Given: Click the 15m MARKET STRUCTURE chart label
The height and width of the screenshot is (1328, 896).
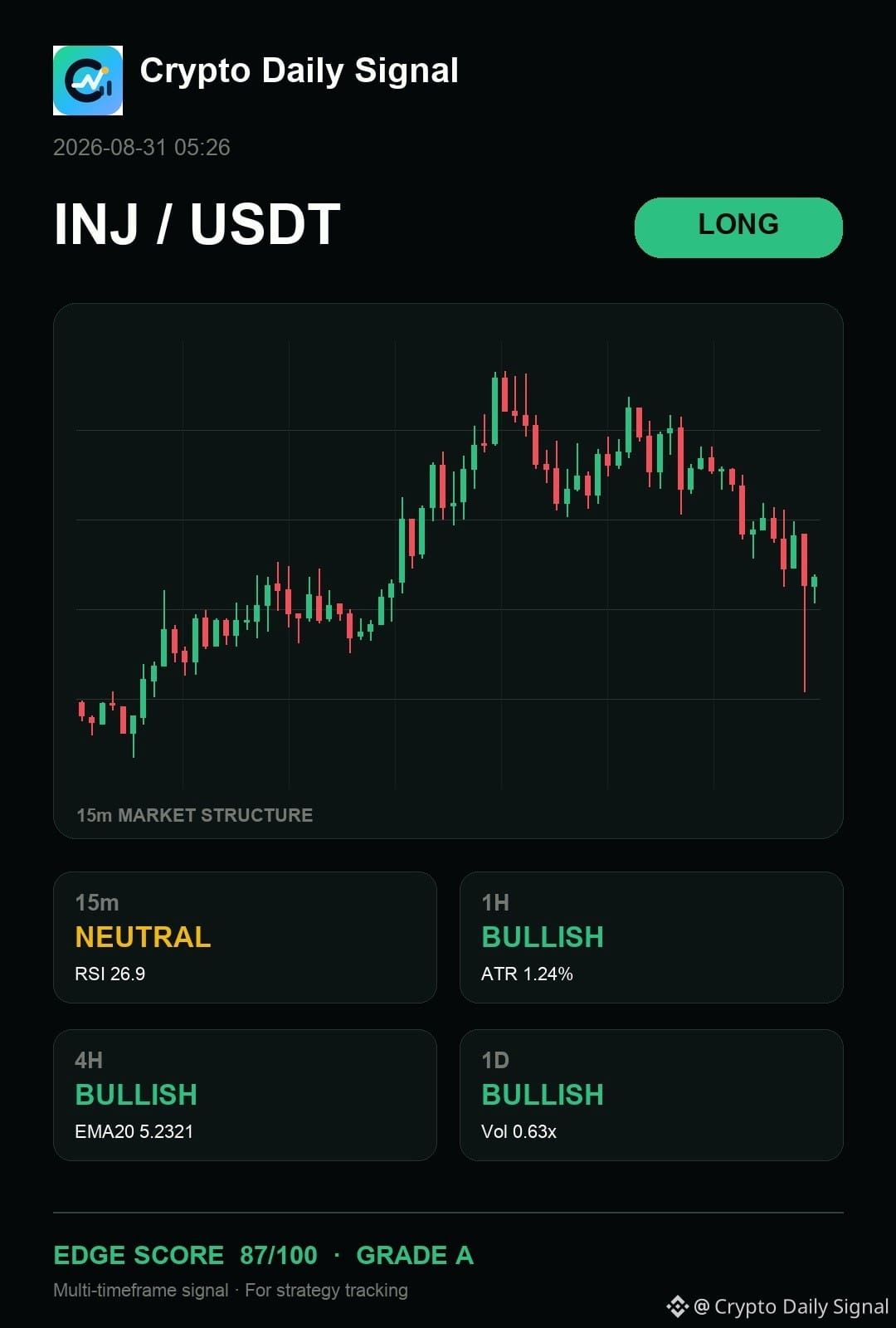Looking at the screenshot, I should point(195,815).
